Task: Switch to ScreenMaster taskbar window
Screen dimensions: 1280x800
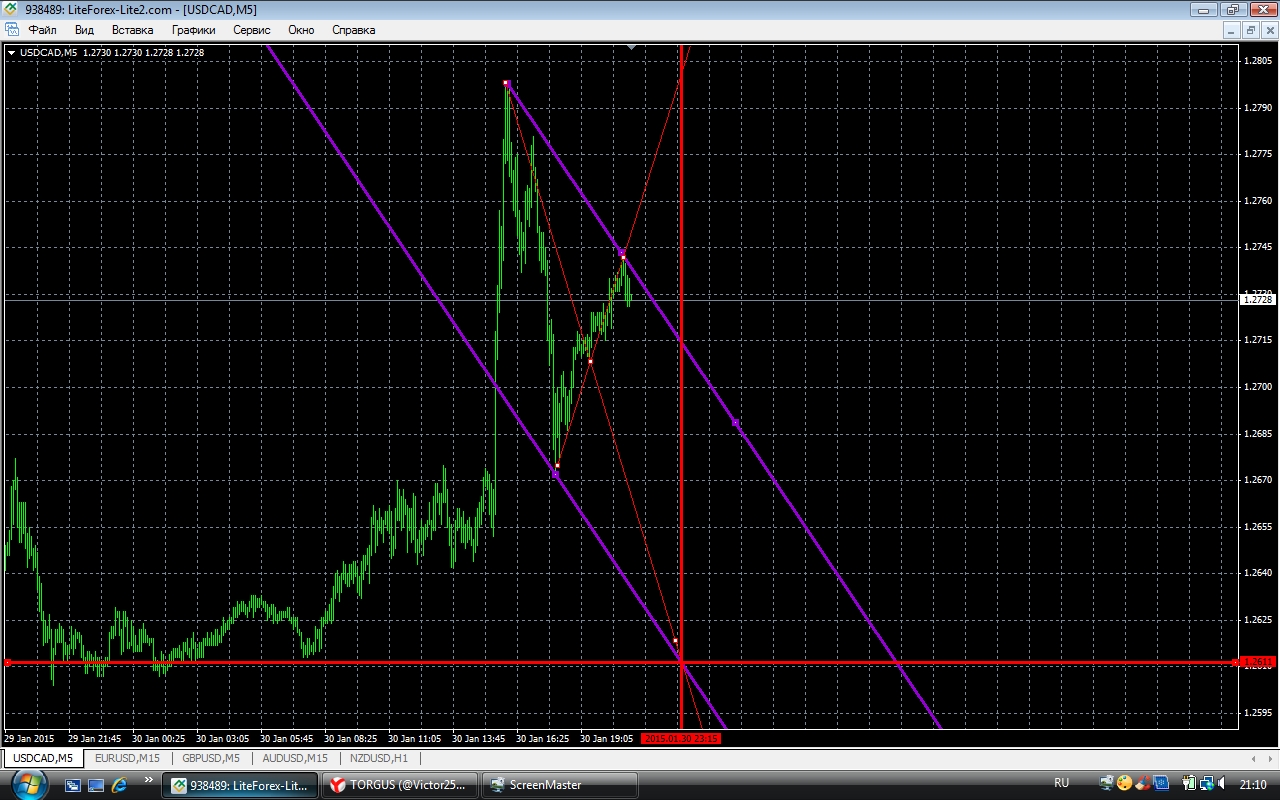Action: (x=560, y=785)
